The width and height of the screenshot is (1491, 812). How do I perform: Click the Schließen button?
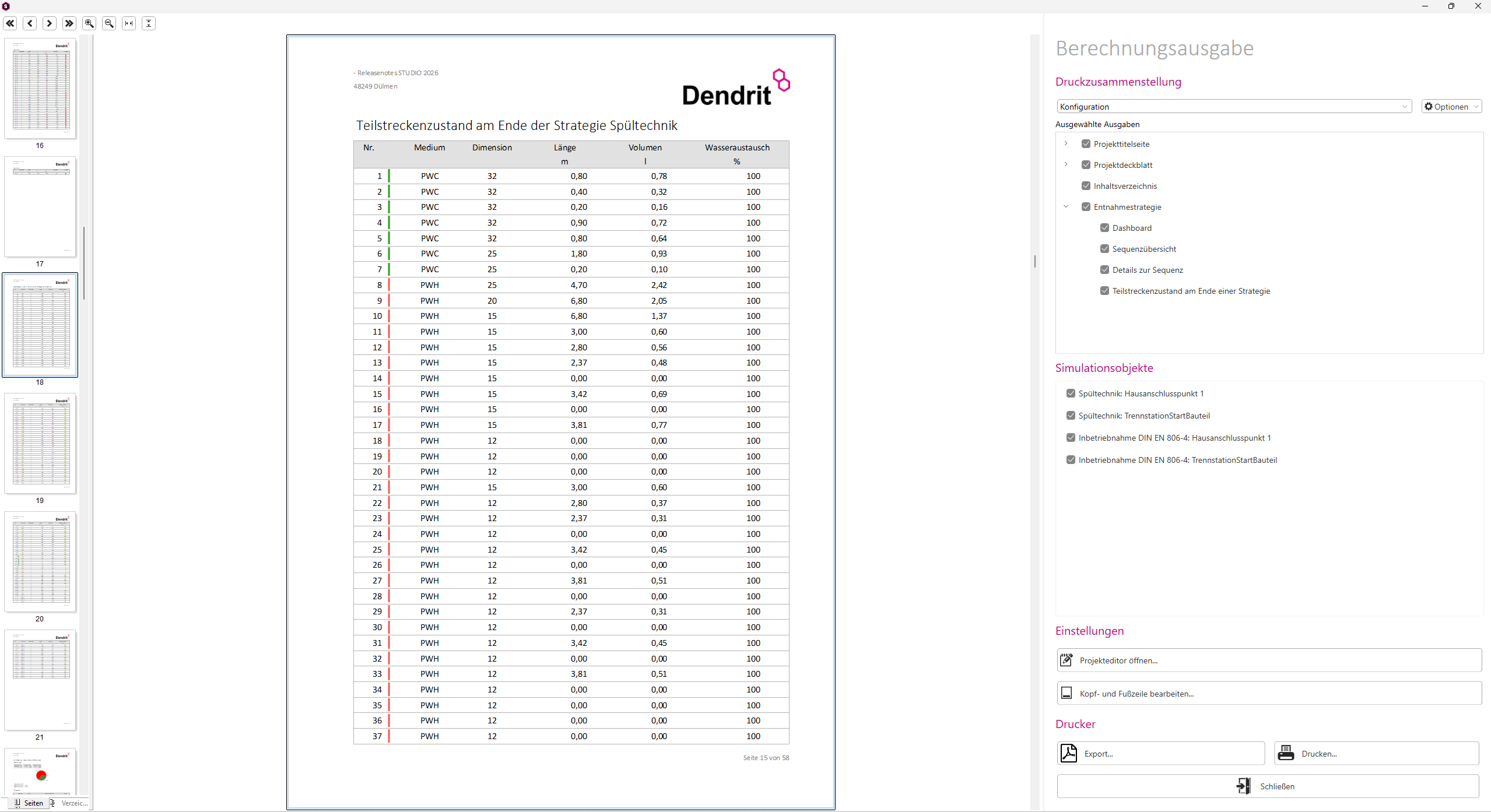(1268, 786)
